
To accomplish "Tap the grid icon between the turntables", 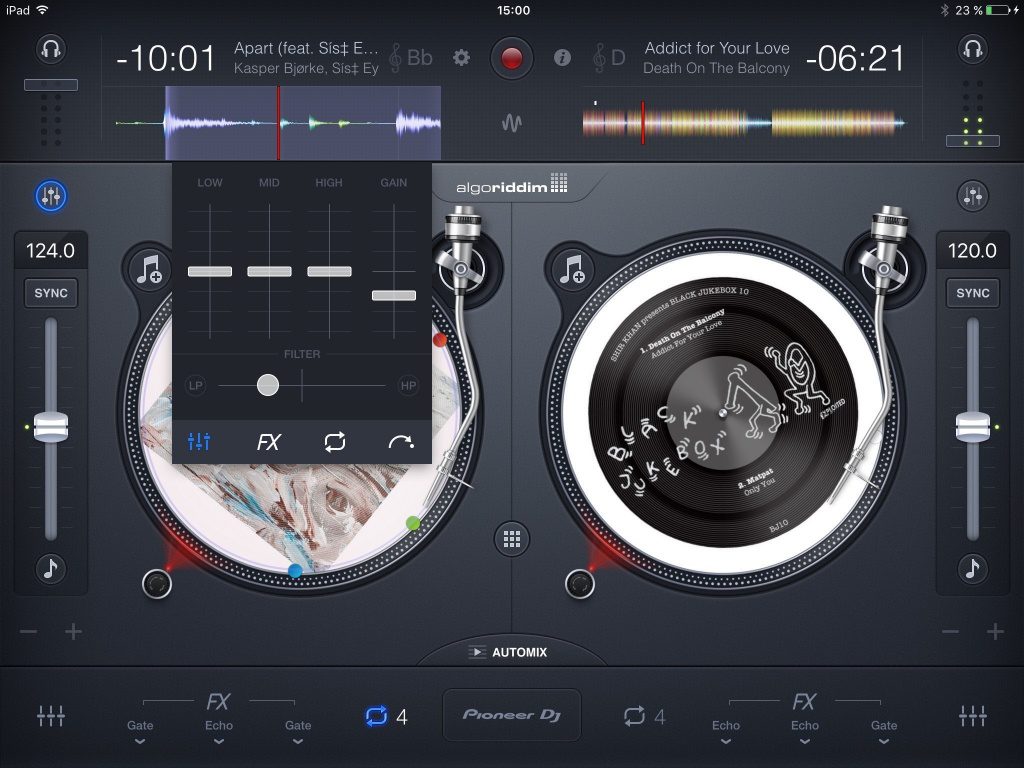I will click(511, 538).
